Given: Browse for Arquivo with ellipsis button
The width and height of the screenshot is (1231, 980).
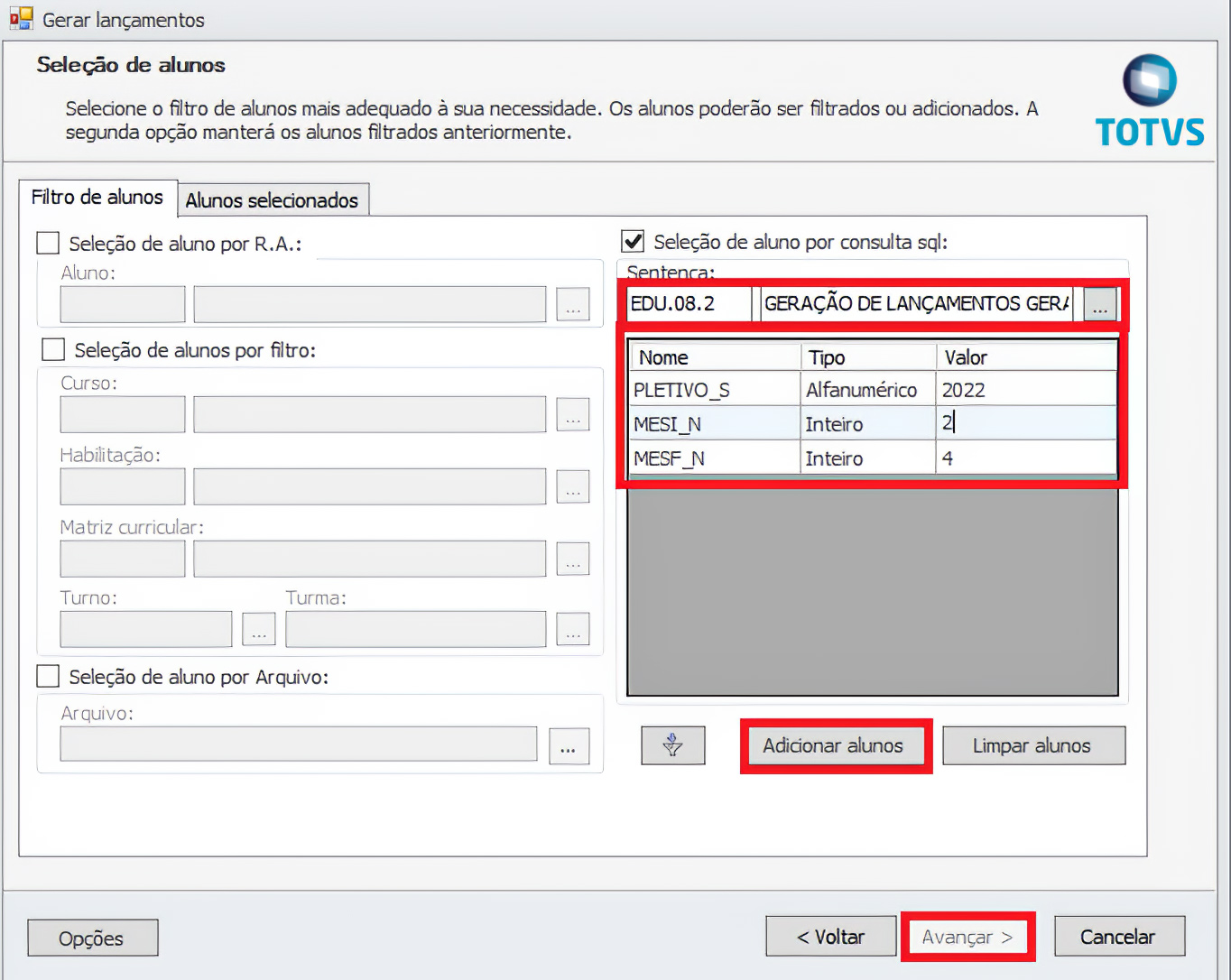Looking at the screenshot, I should [568, 746].
